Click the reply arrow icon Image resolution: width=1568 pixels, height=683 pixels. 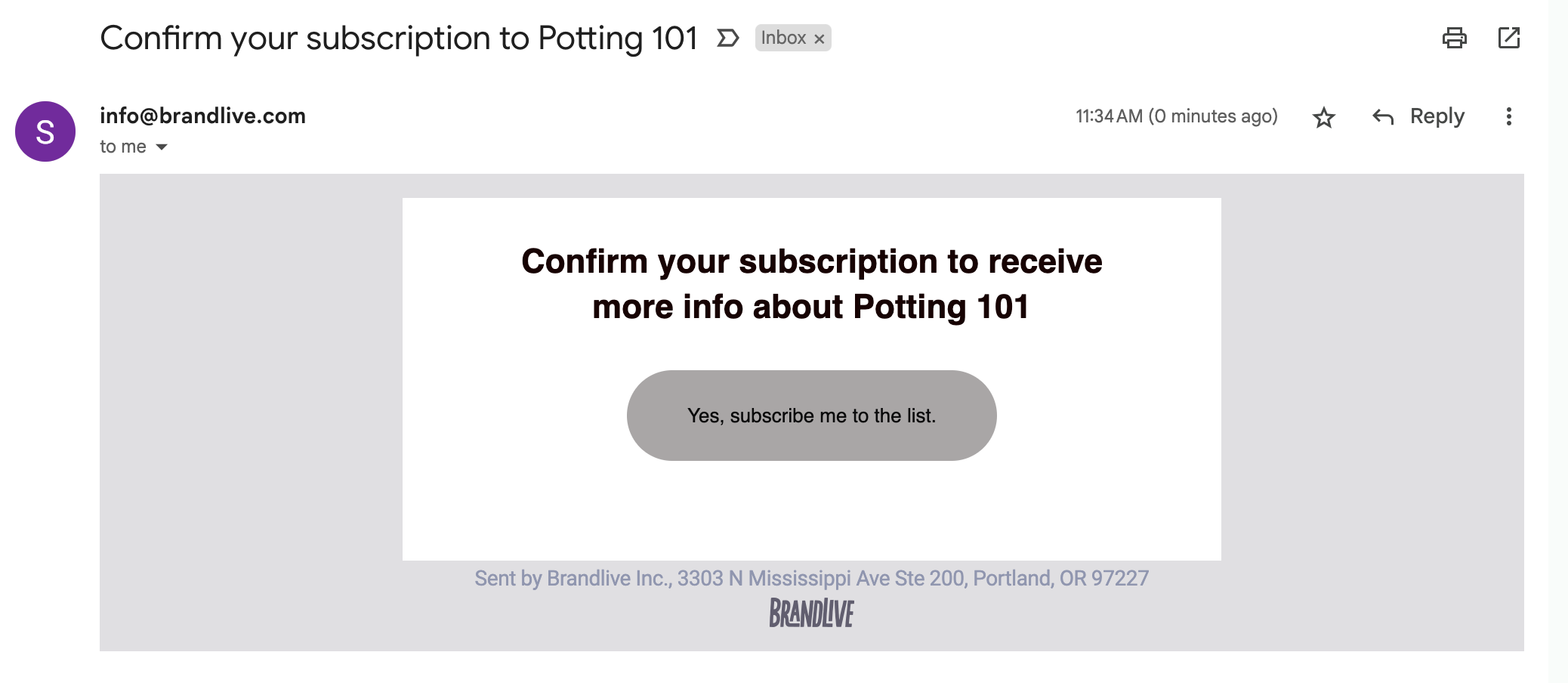tap(1383, 117)
